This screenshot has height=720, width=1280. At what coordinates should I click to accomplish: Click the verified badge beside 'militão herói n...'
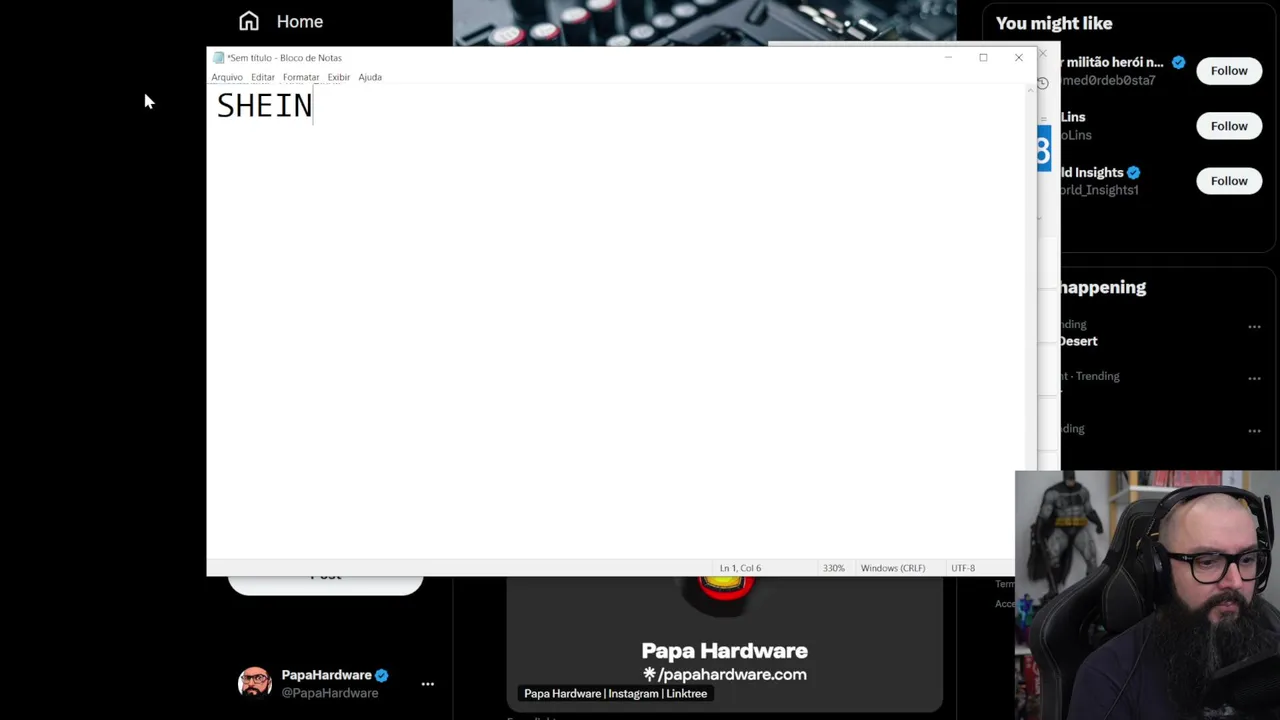(1178, 62)
